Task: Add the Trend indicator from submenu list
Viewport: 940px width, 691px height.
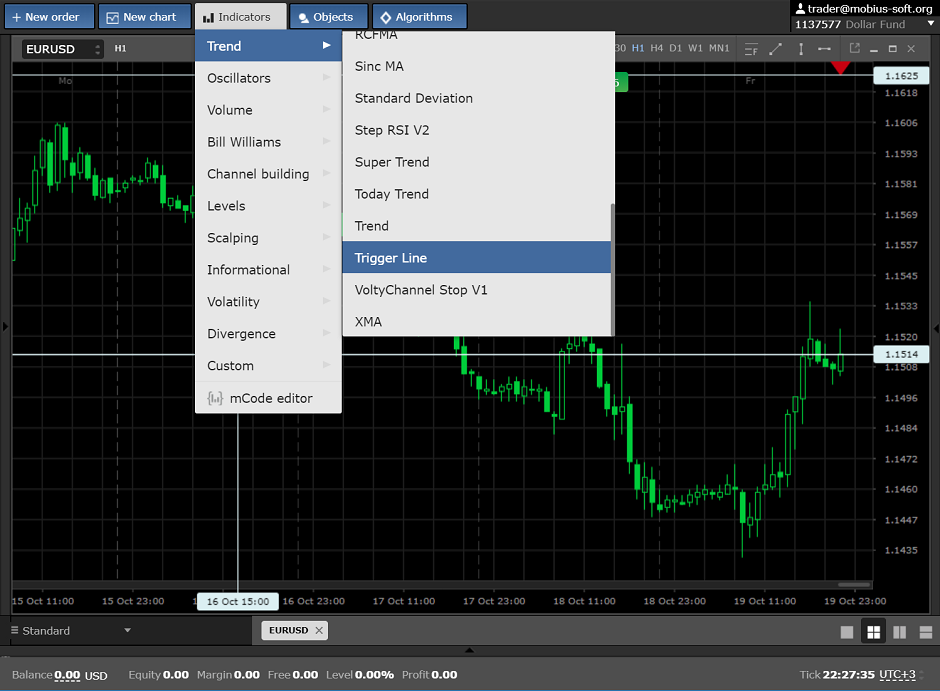Action: [477, 226]
